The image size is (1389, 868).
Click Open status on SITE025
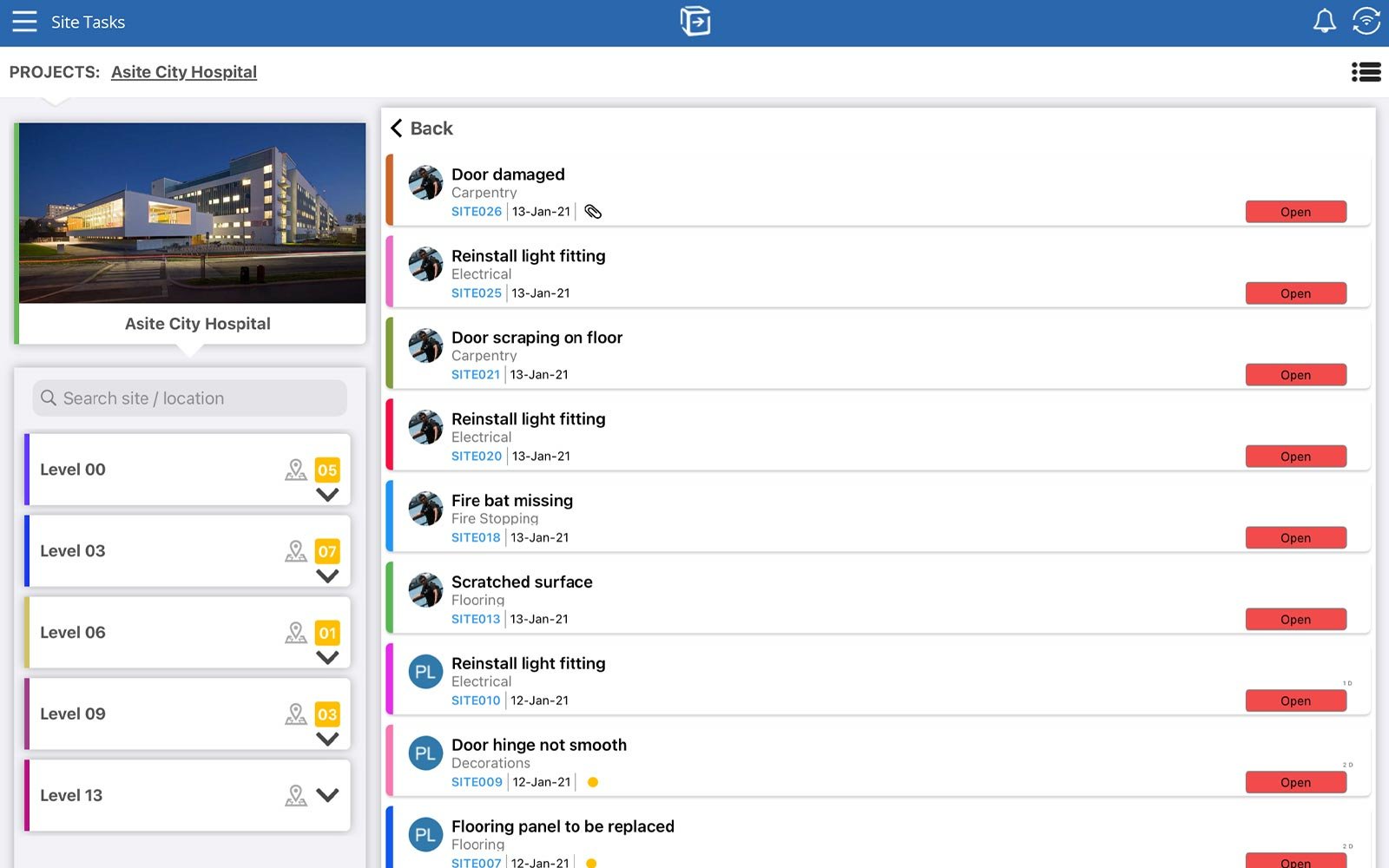1296,293
